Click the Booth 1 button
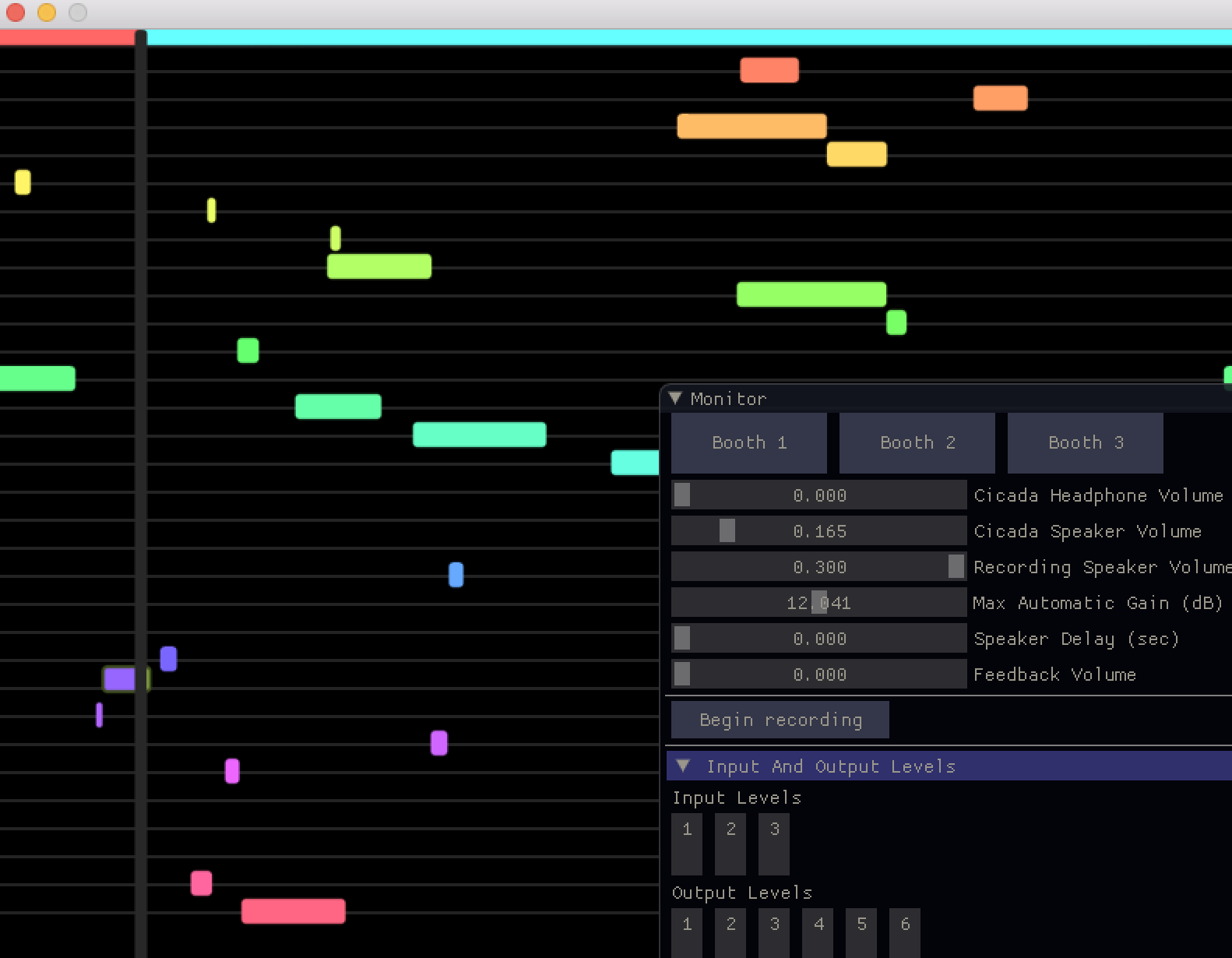Screen dimensions: 1232x958 tap(748, 442)
